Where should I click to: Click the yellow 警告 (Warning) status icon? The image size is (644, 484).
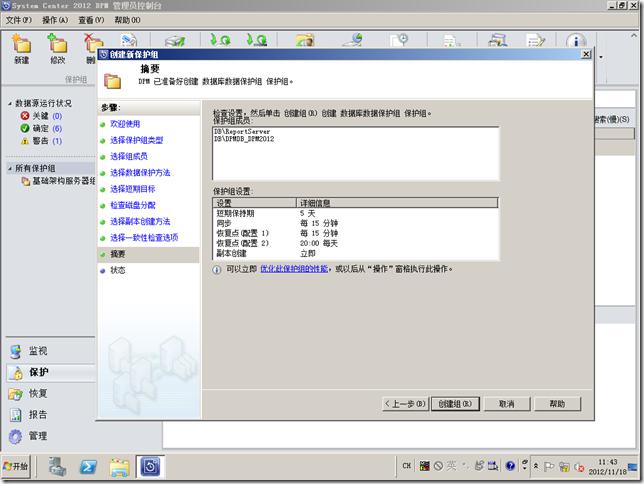coord(25,141)
